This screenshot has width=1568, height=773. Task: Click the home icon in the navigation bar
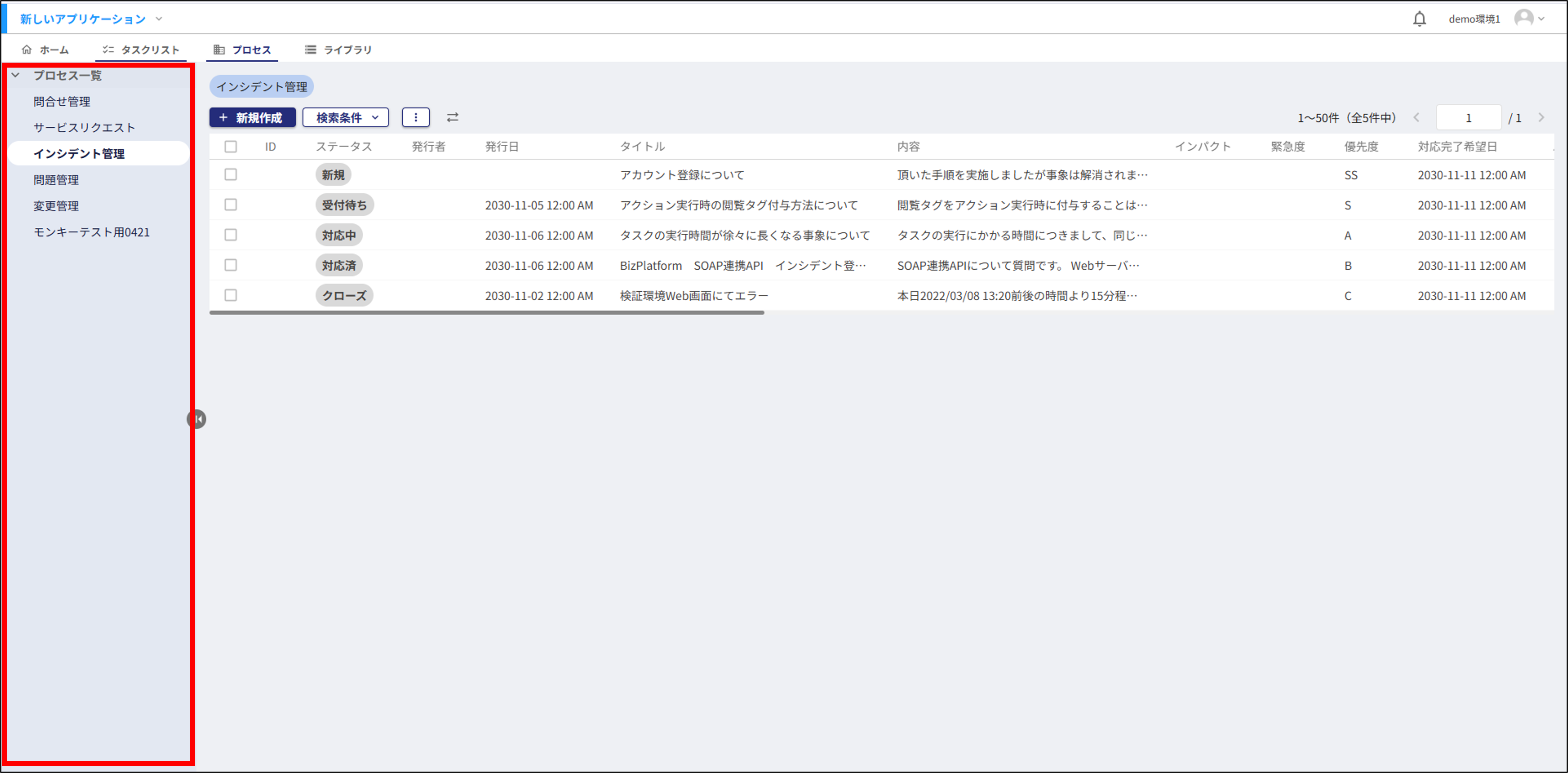(x=27, y=49)
